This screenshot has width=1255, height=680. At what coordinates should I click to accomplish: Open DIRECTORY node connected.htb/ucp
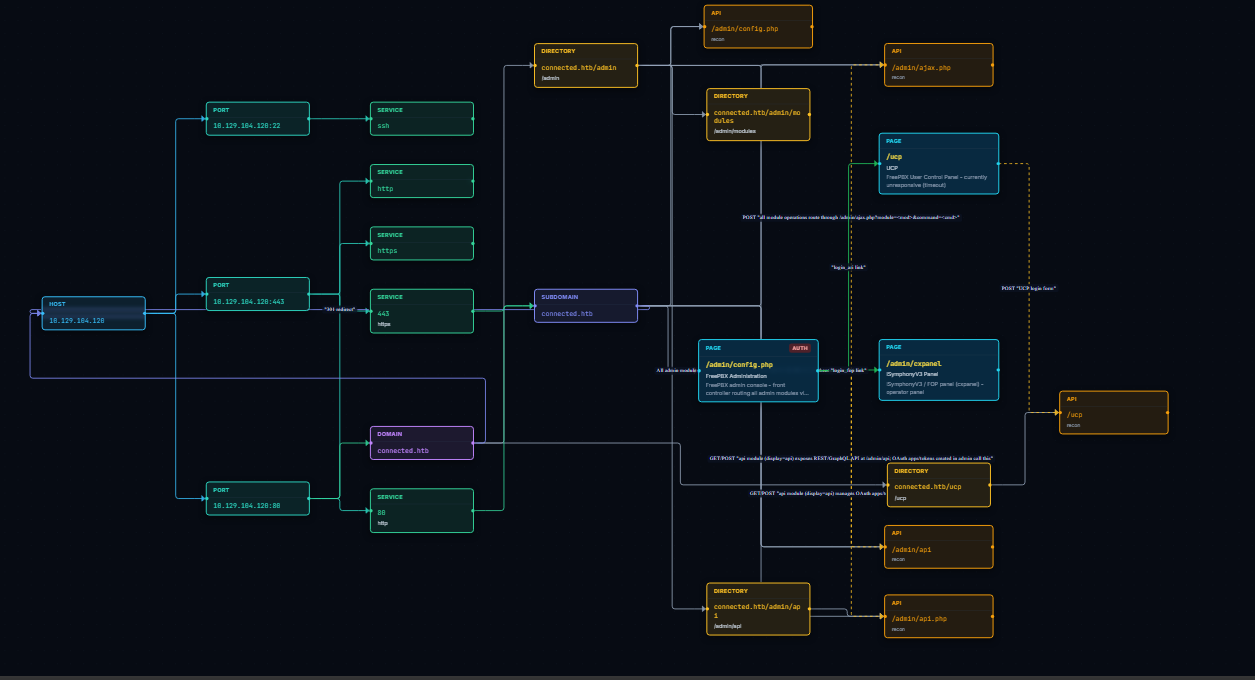[x=939, y=485]
